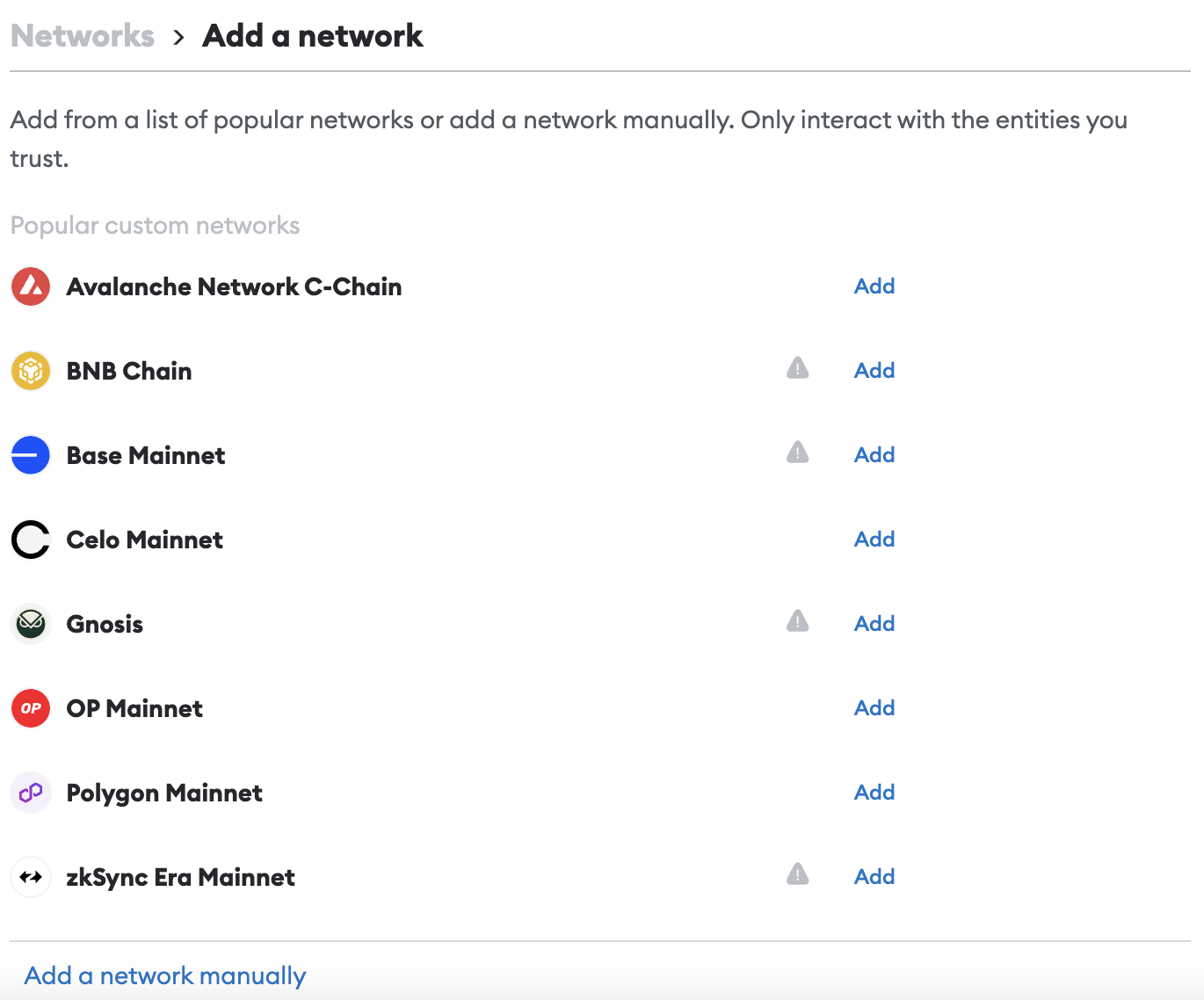Click the Celo Mainnet logo icon
The image size is (1204, 1000).
[x=31, y=540]
